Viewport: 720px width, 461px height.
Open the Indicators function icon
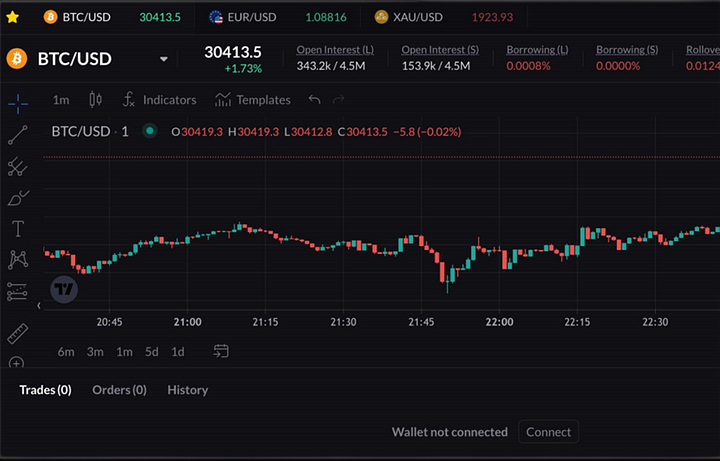point(129,100)
